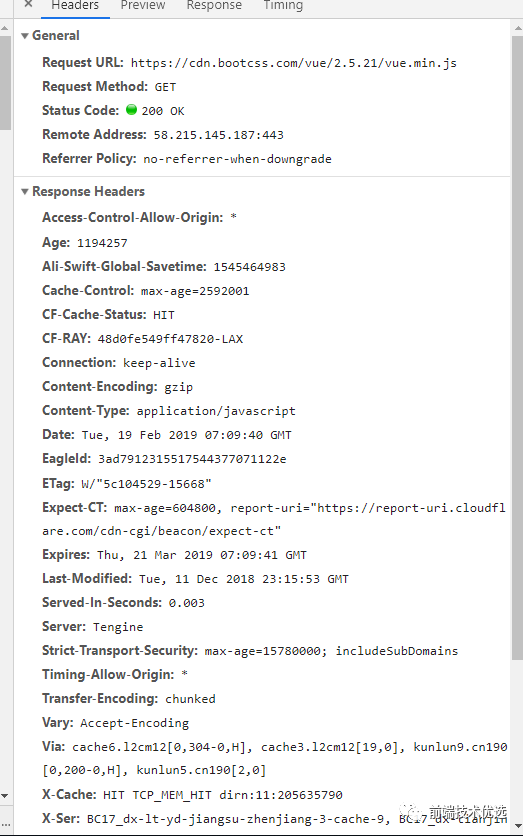Click the right scrollbar down arrow

click(x=517, y=826)
